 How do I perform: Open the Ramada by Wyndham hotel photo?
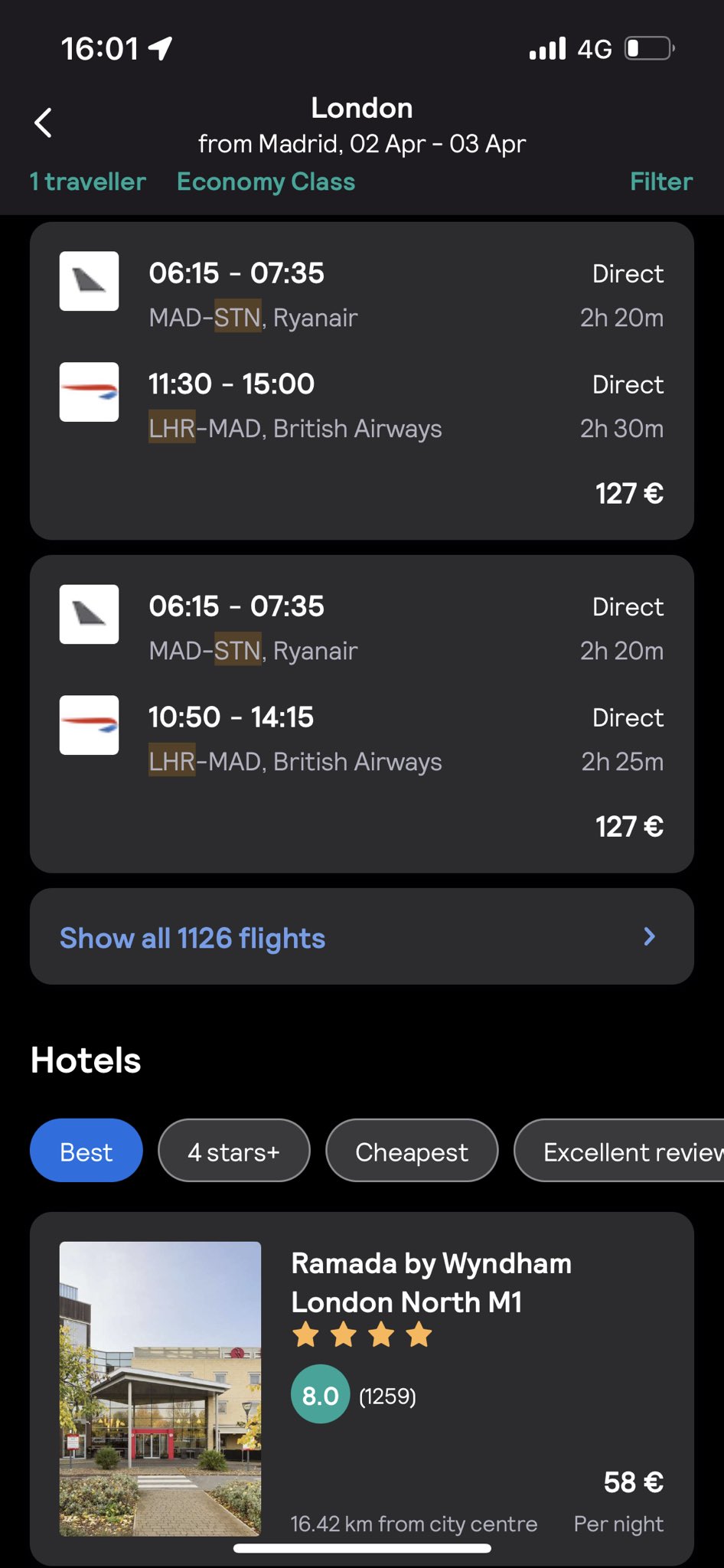(x=161, y=1389)
